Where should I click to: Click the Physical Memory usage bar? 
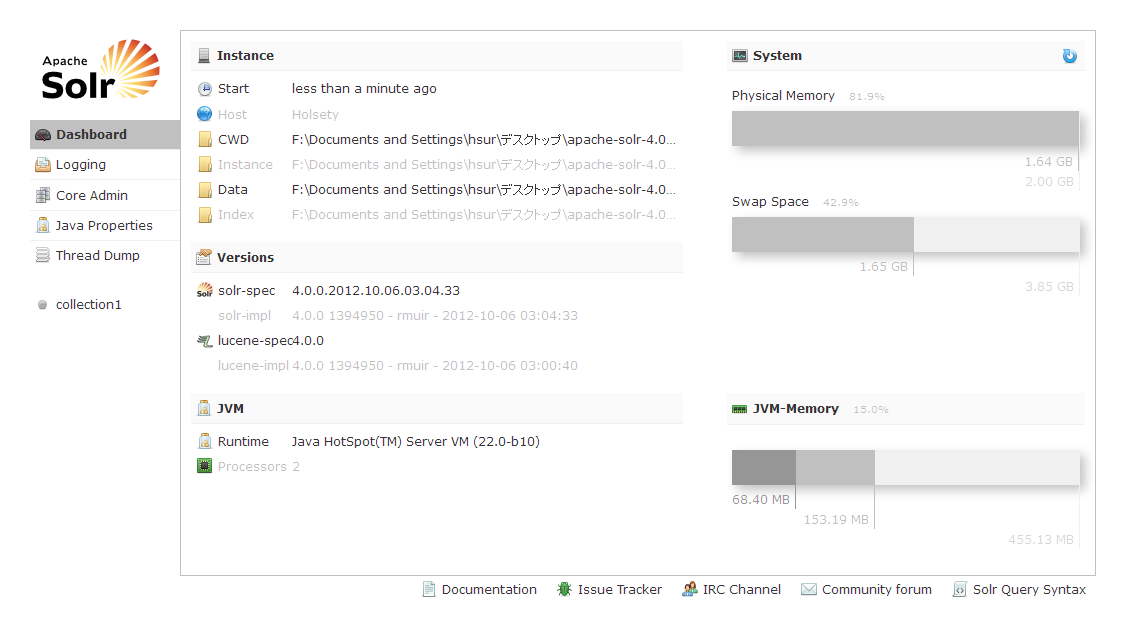click(x=905, y=129)
